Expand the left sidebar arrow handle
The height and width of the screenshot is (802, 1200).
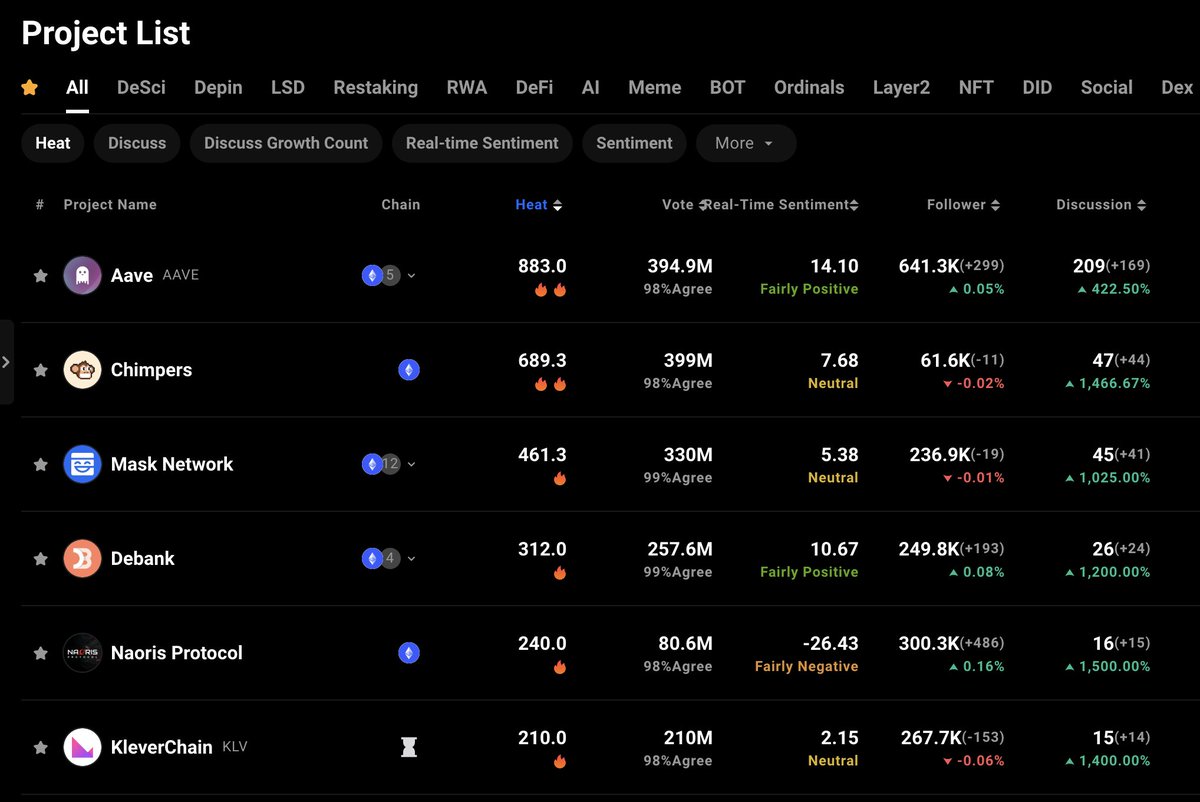(6, 362)
